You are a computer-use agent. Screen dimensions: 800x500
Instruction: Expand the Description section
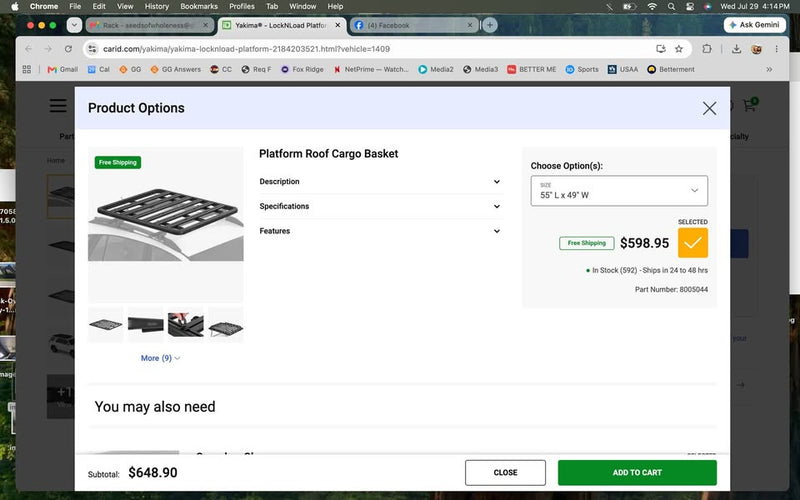[381, 182]
